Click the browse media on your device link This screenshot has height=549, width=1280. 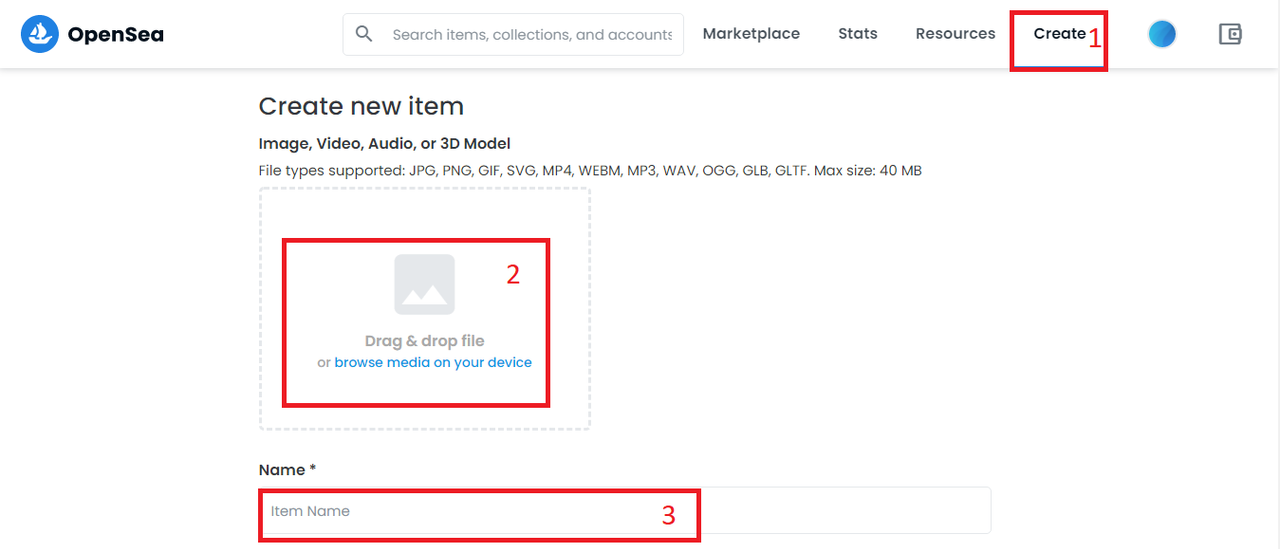433,362
